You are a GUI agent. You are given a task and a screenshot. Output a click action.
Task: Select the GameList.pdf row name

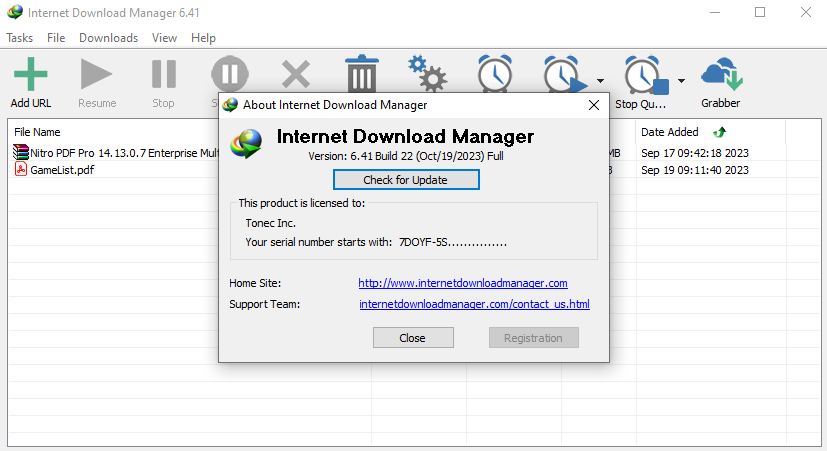[62, 170]
